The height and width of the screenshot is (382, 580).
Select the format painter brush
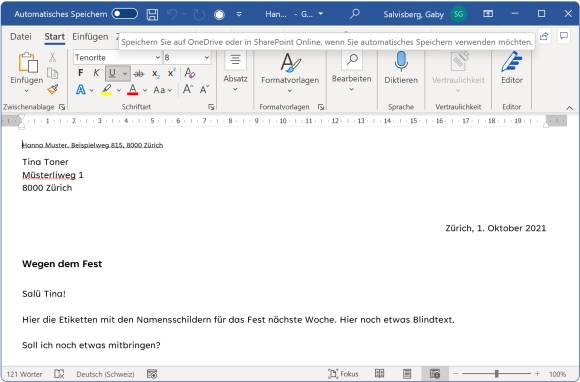click(x=53, y=89)
